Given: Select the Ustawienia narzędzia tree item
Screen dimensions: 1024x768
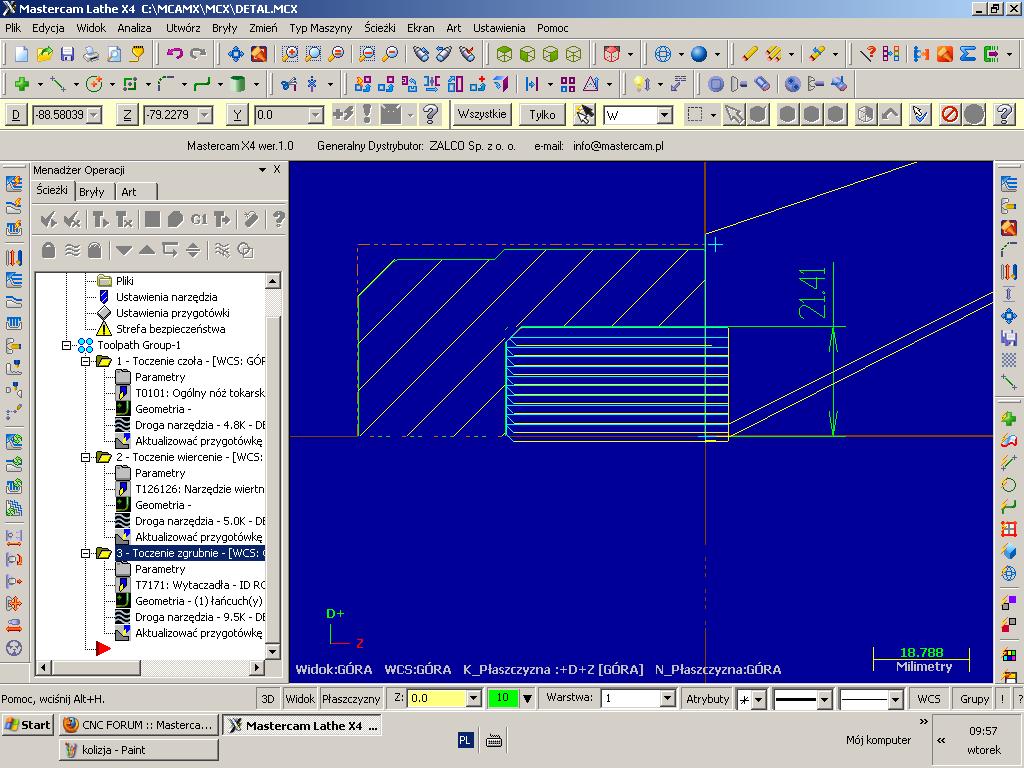Looking at the screenshot, I should [167, 297].
